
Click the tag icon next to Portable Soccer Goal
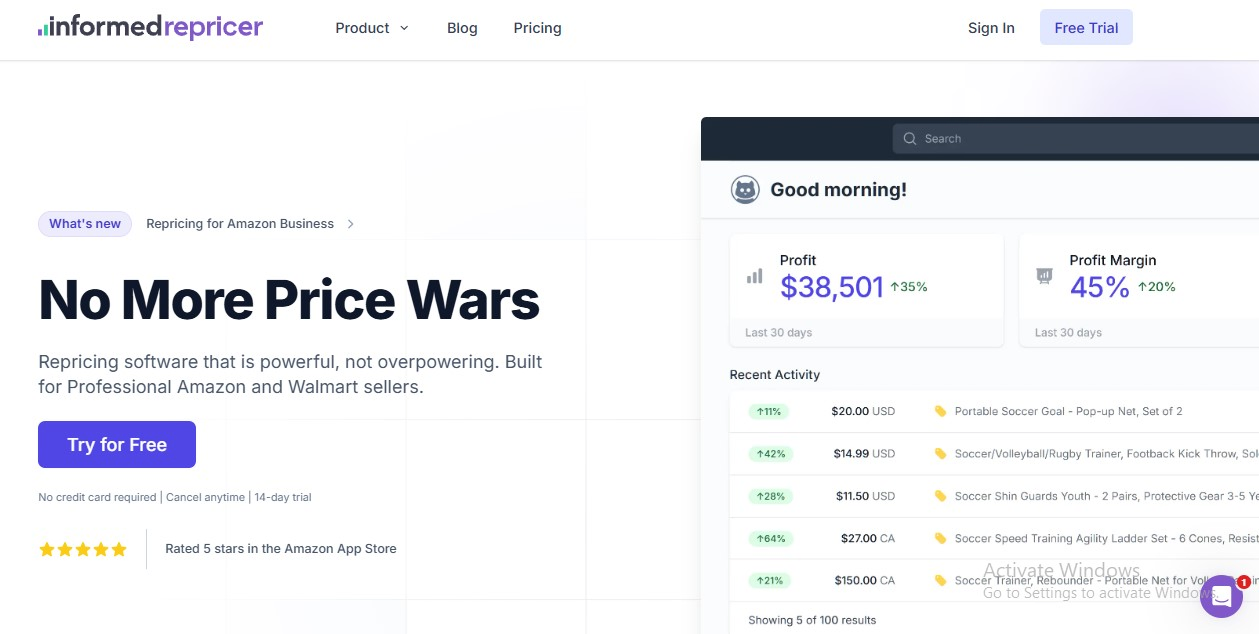tap(939, 411)
